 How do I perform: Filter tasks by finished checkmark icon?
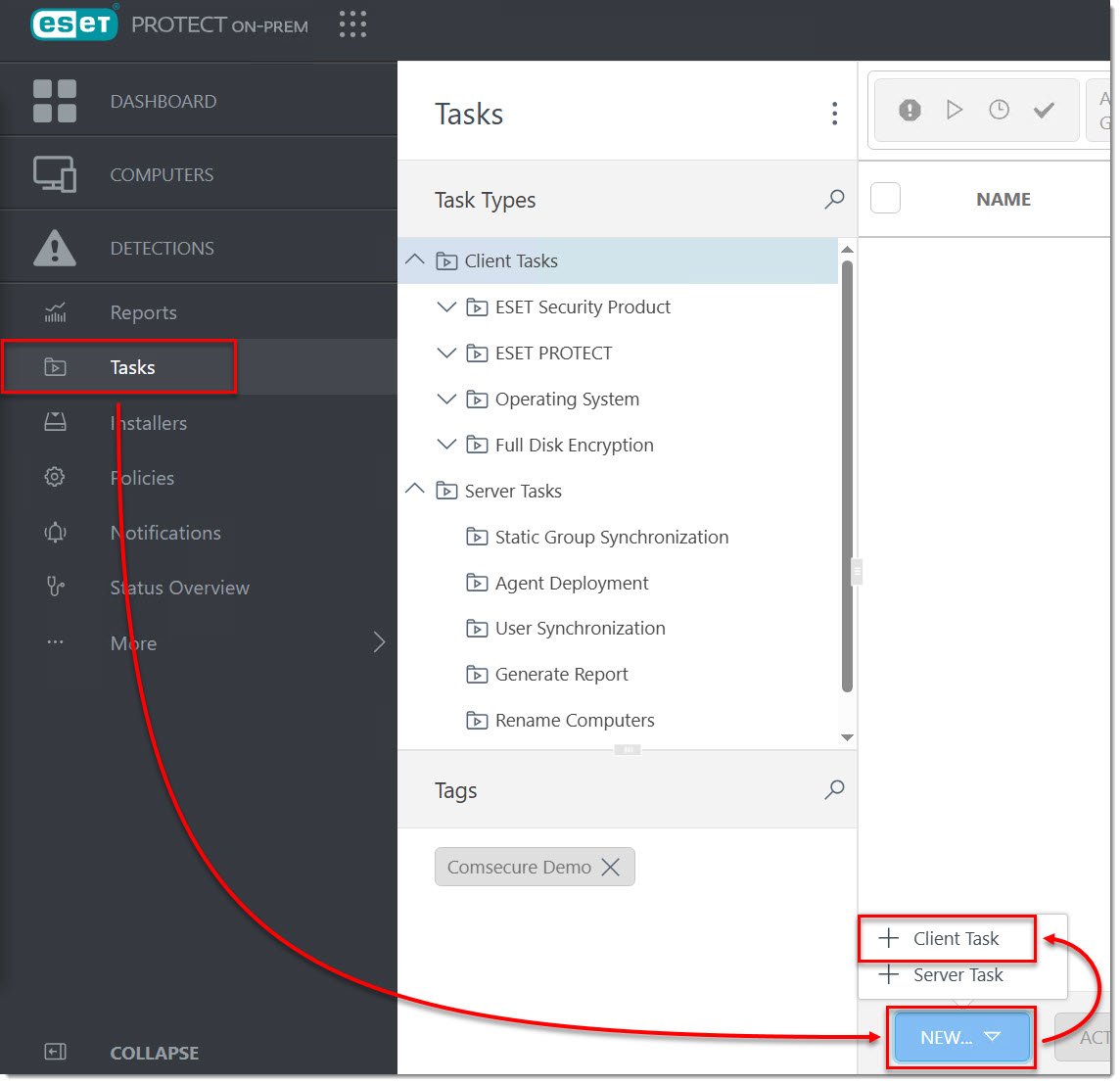pyautogui.click(x=1044, y=110)
